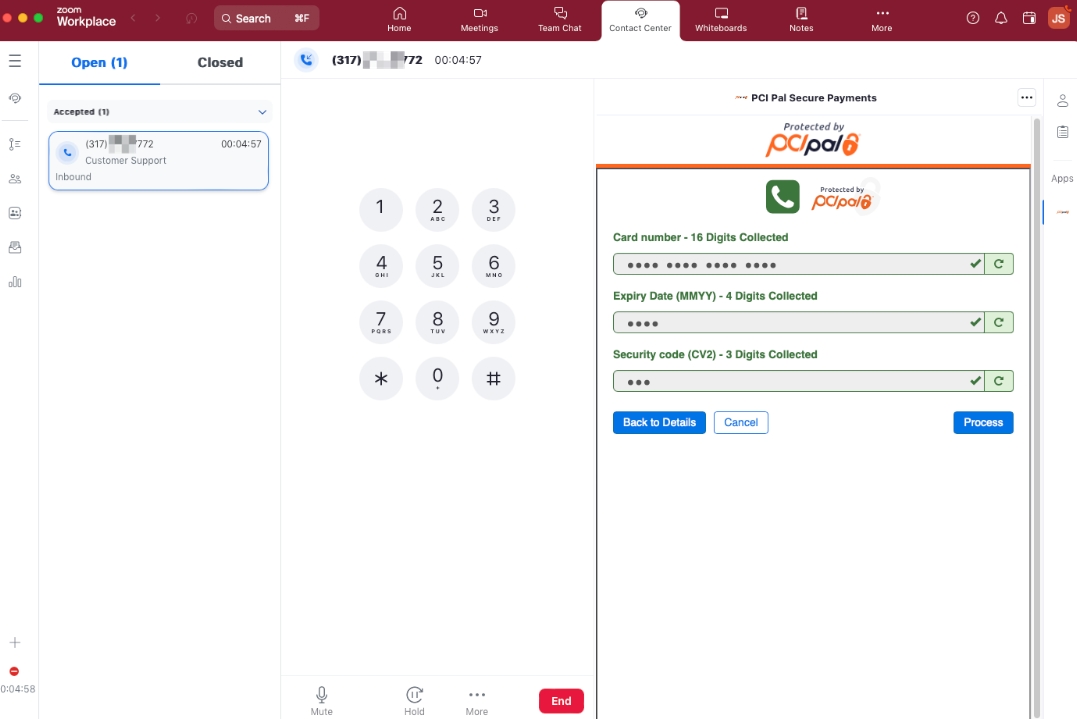Reset the Security code field
This screenshot has width=1077, height=719.
click(x=999, y=381)
